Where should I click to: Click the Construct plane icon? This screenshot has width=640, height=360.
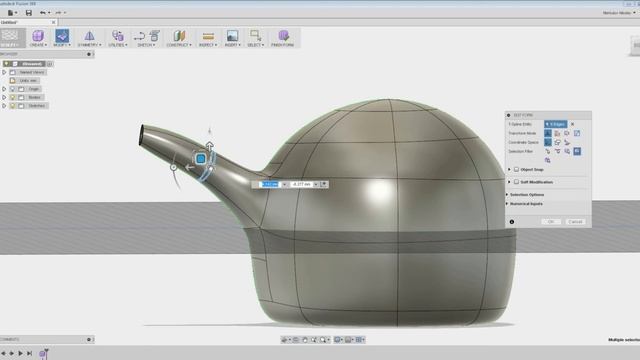[179, 36]
